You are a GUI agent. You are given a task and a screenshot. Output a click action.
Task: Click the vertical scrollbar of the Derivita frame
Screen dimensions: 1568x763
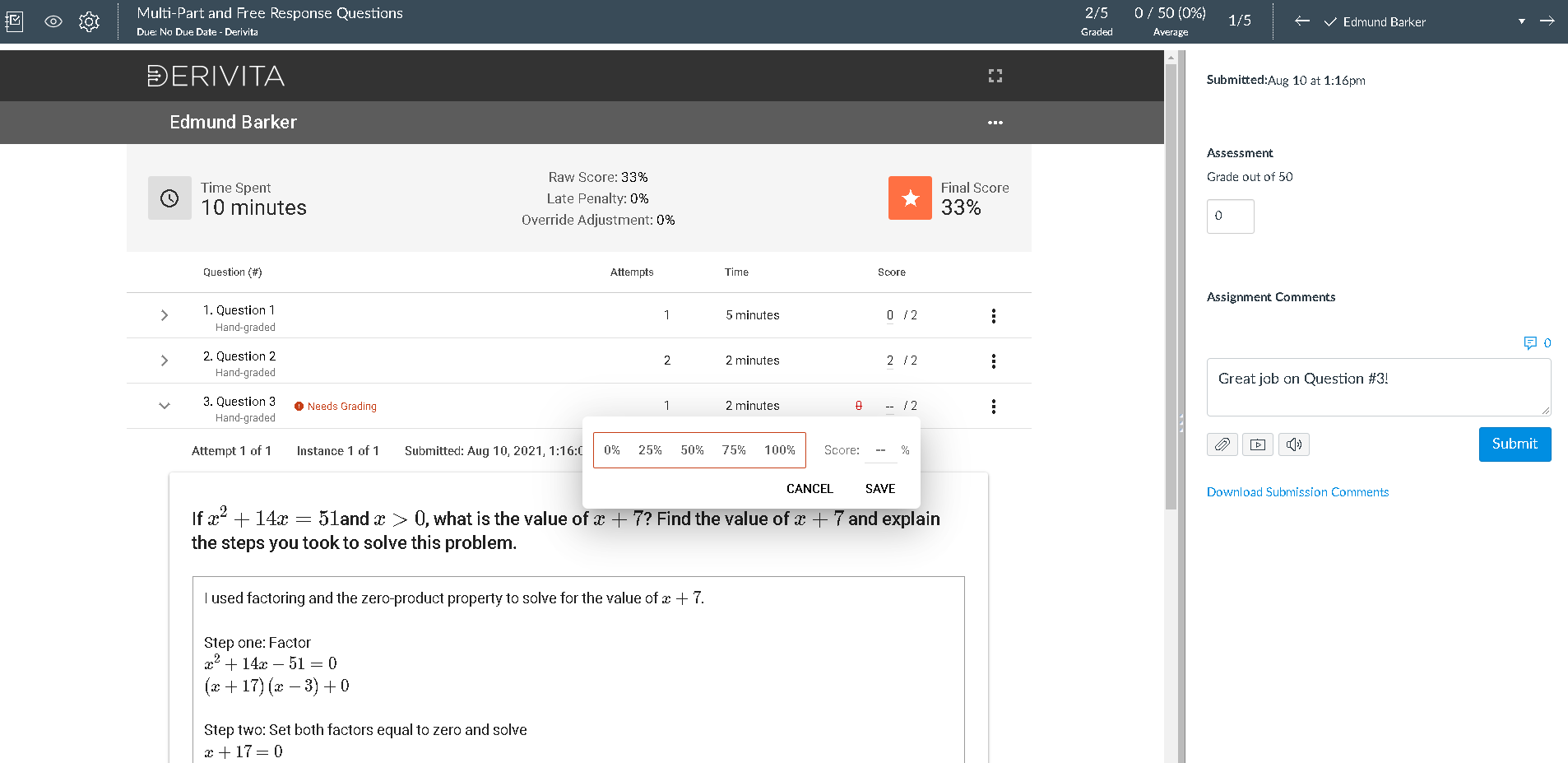pos(1171,286)
